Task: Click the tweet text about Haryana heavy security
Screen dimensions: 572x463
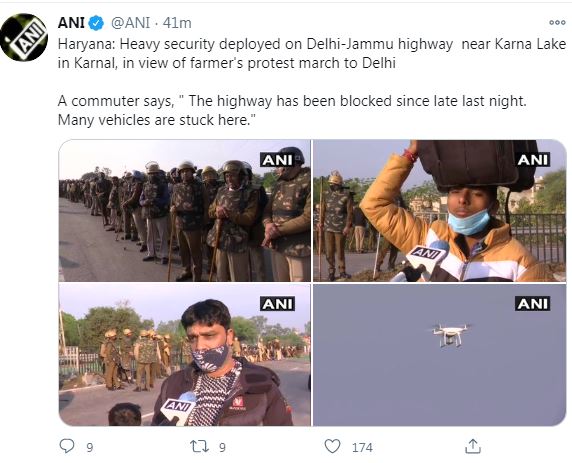Action: pos(312,54)
